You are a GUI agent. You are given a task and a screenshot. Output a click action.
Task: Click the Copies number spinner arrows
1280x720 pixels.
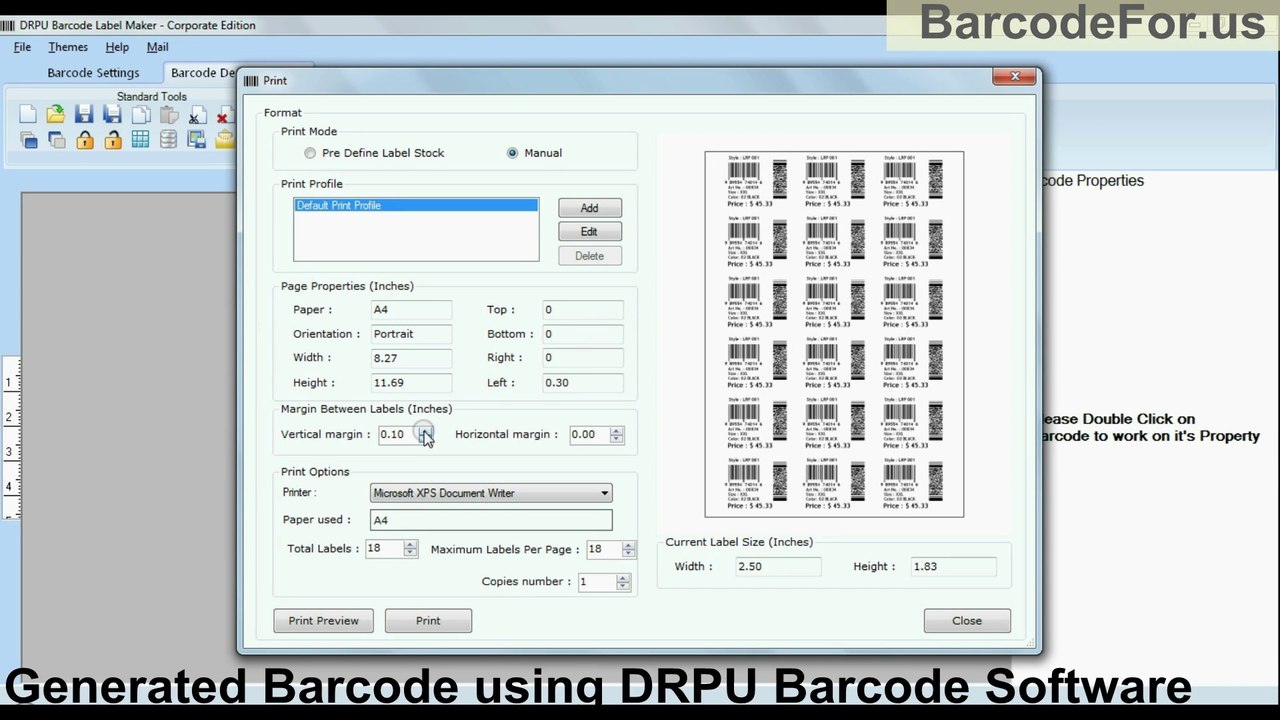(x=623, y=582)
